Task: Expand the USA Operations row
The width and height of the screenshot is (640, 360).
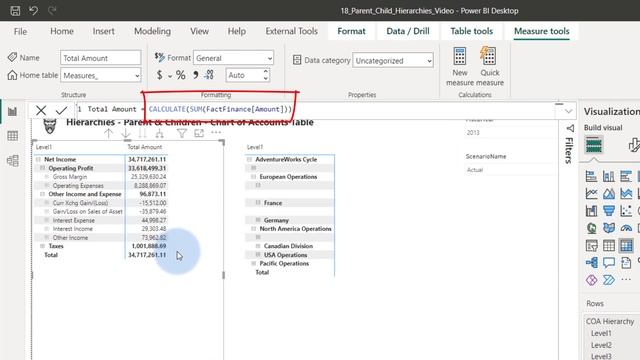Action: tap(258, 255)
